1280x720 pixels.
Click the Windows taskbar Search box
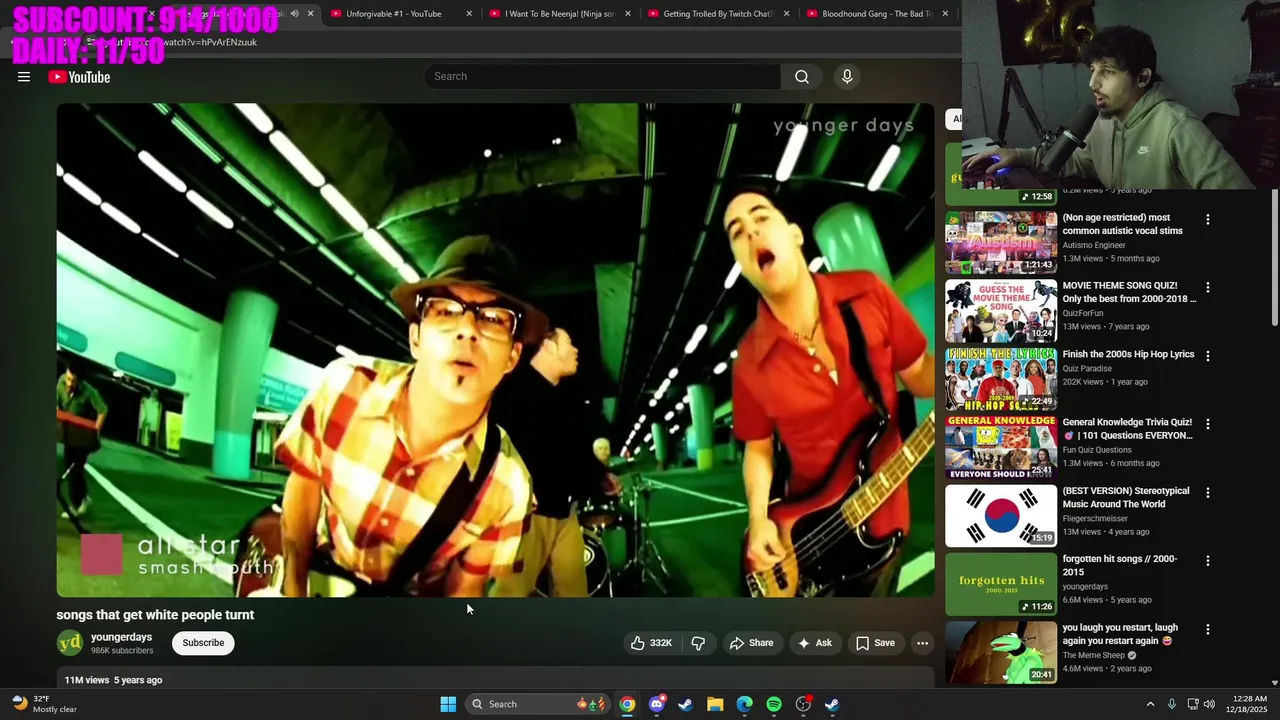539,704
